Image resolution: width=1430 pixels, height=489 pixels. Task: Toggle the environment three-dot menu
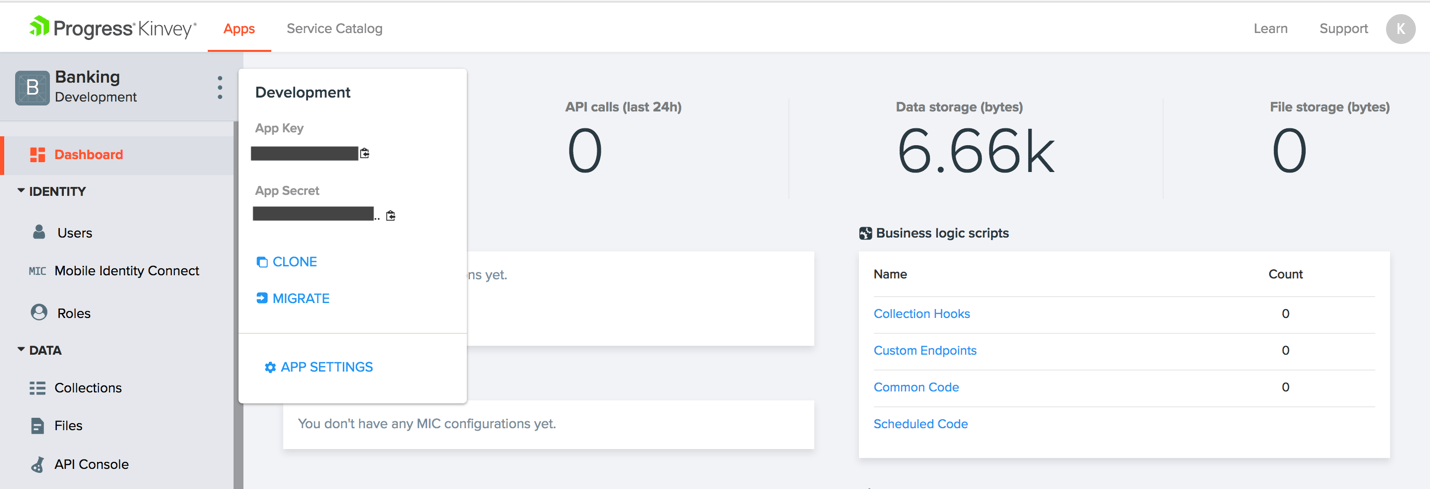[220, 88]
